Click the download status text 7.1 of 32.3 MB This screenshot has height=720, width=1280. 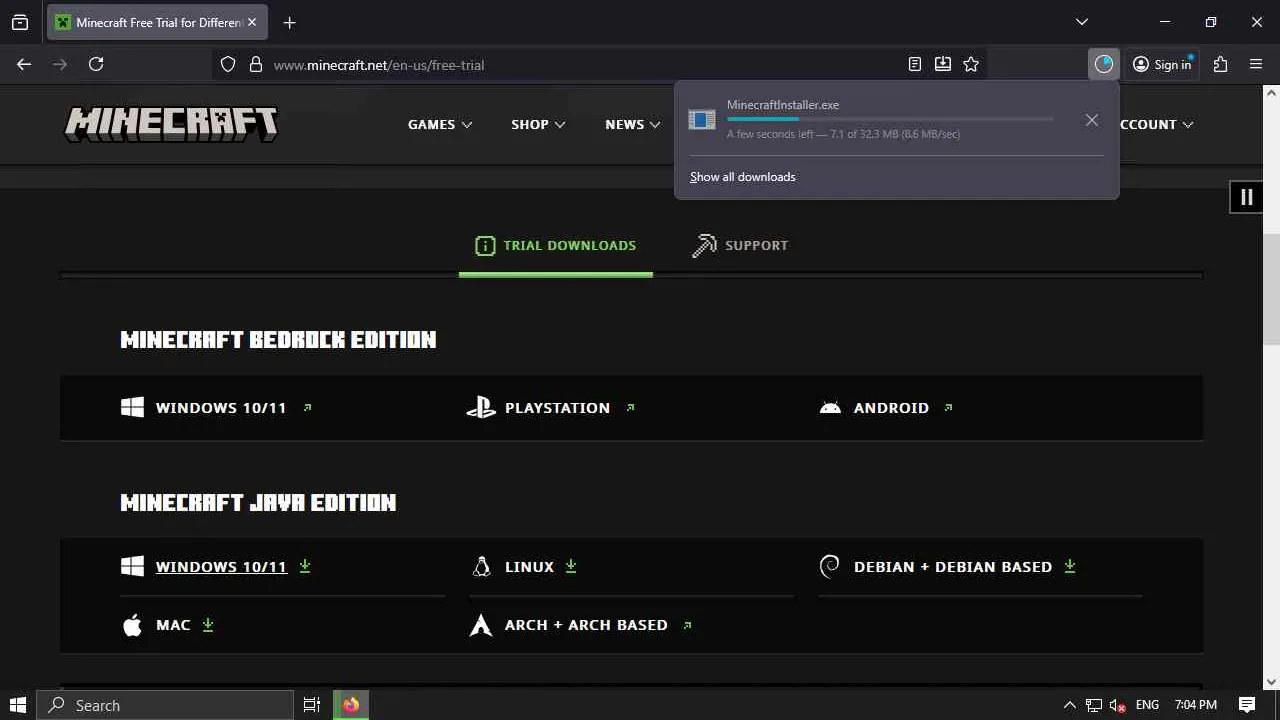pos(844,134)
